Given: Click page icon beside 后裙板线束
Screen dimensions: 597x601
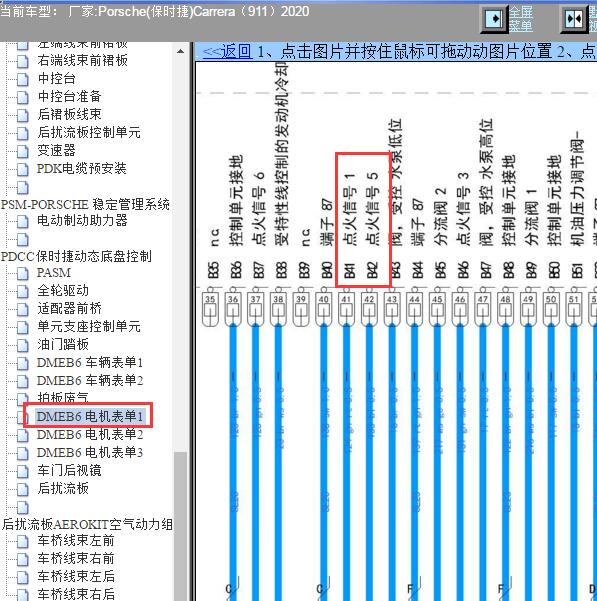Looking at the screenshot, I should tap(23, 115).
